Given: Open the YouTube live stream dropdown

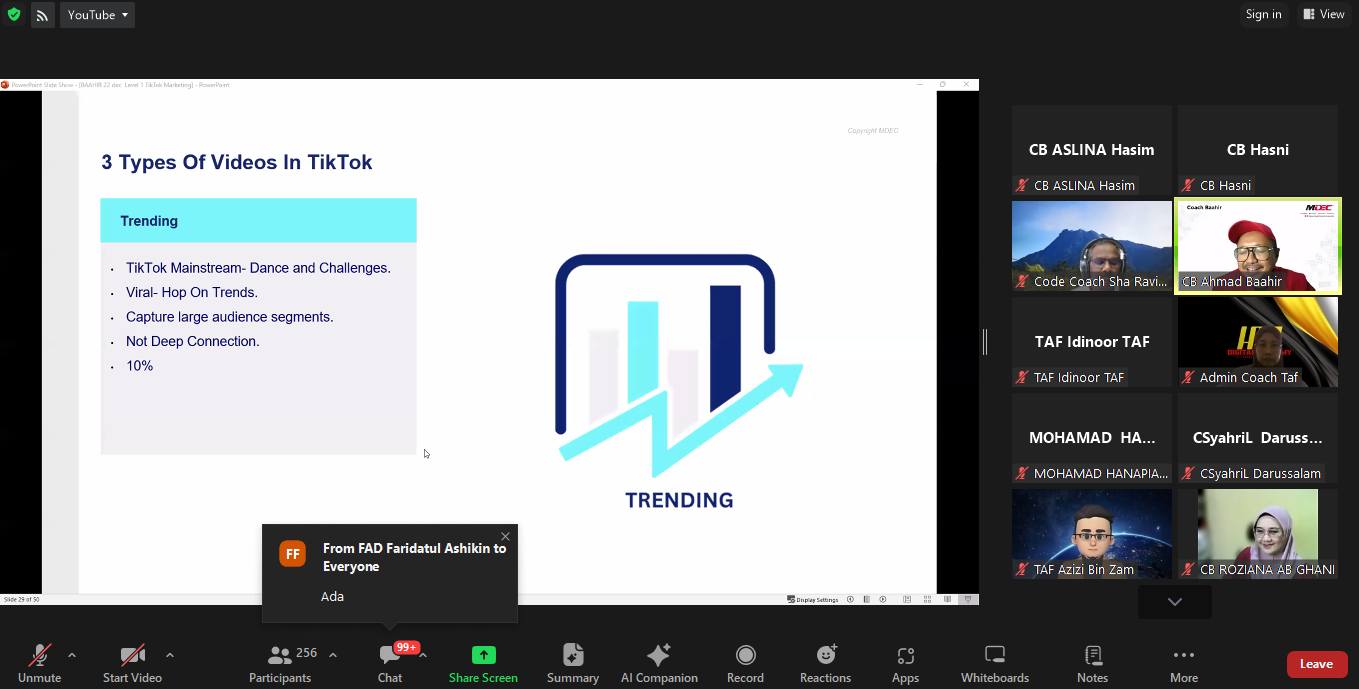Looking at the screenshot, I should click(97, 15).
